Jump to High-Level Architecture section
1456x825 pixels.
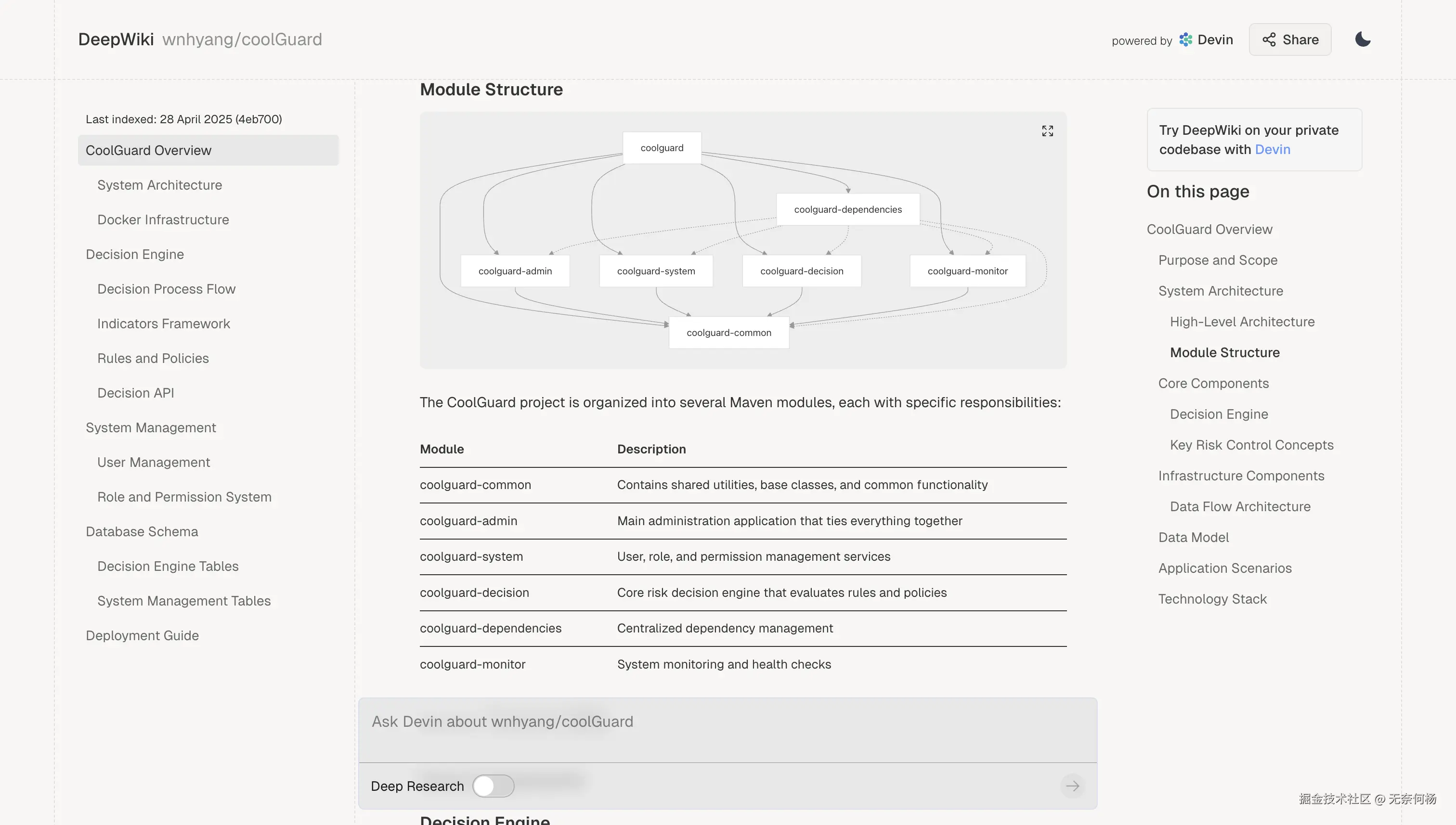coord(1242,322)
